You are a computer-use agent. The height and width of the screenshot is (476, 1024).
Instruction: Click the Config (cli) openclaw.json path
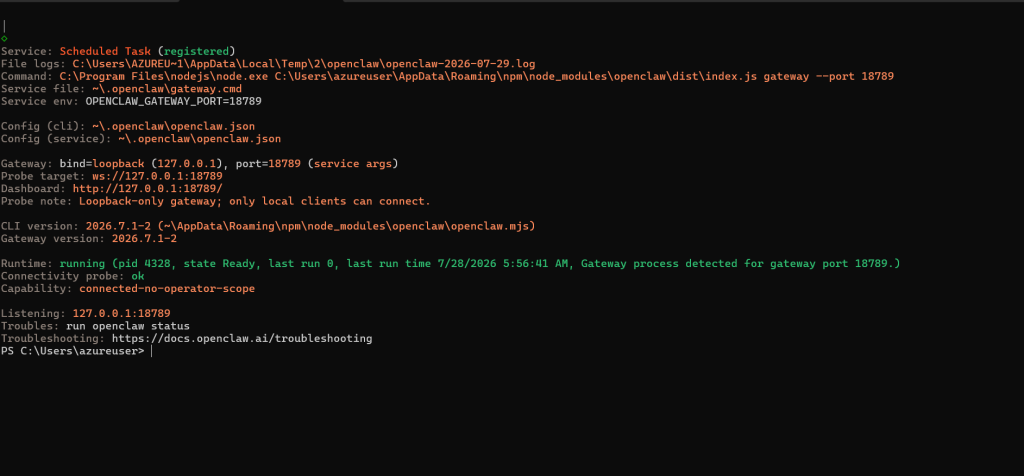point(173,126)
